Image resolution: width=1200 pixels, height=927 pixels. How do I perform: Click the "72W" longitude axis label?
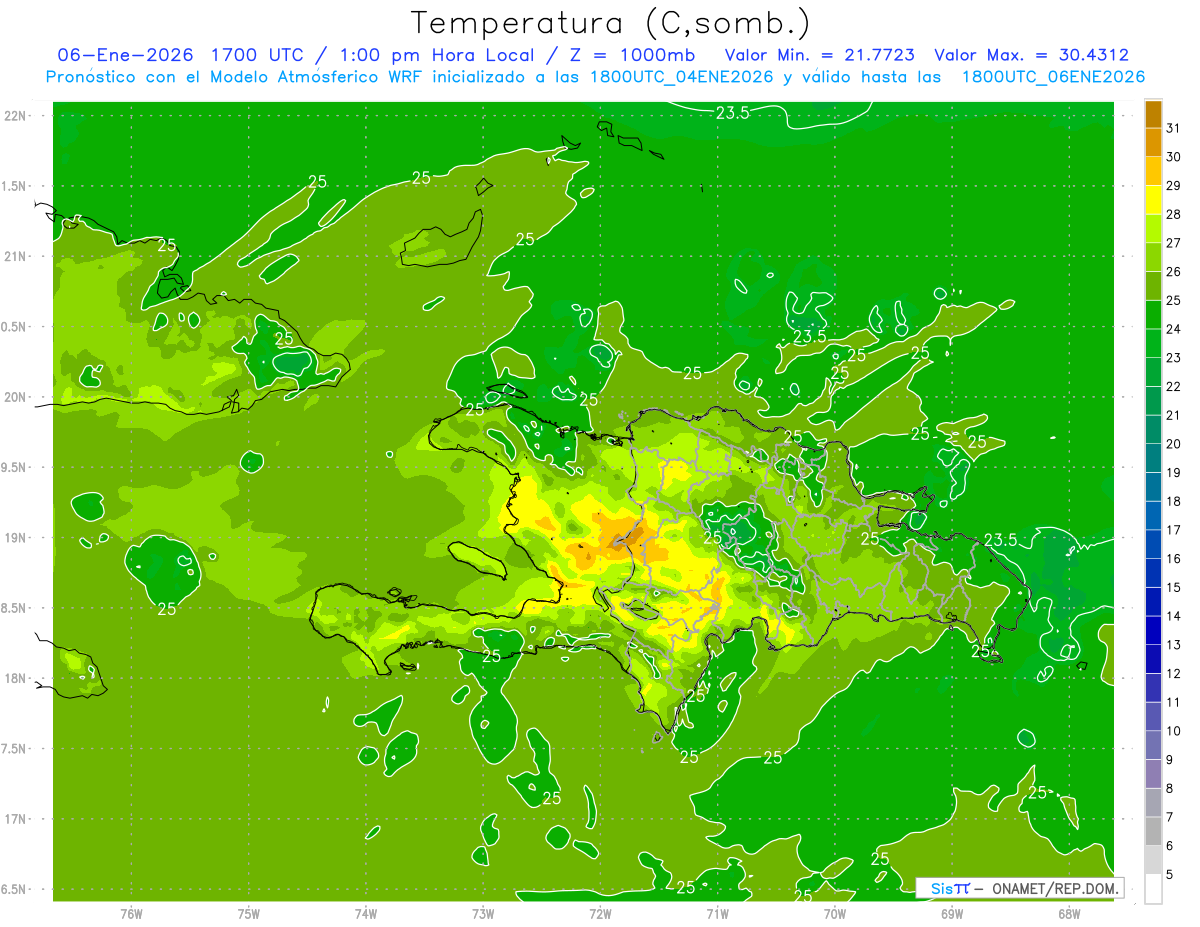(x=600, y=914)
